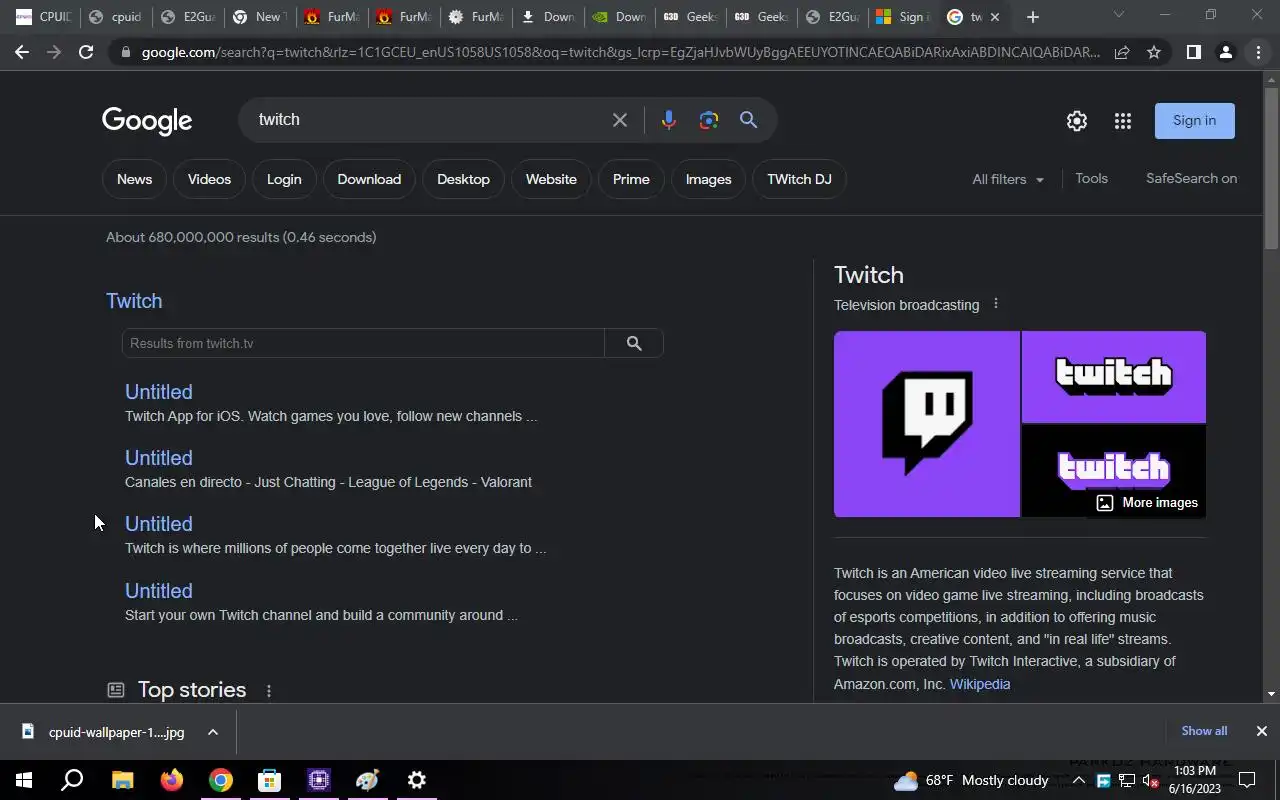Viewport: 1280px width, 800px height.
Task: Open Google quick settings gear
Action: coord(1077,121)
